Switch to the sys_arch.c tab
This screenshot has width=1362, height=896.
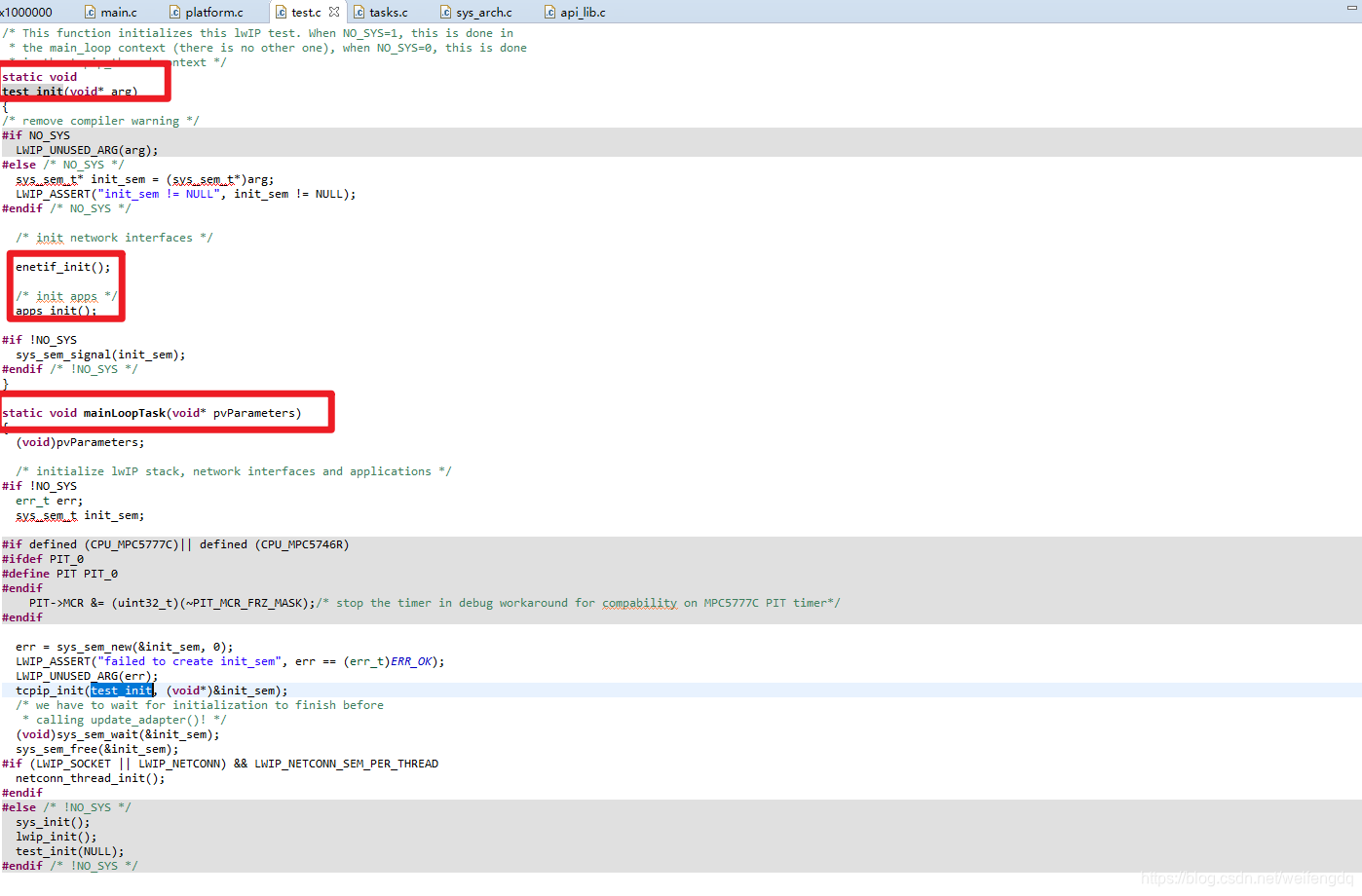[x=475, y=12]
